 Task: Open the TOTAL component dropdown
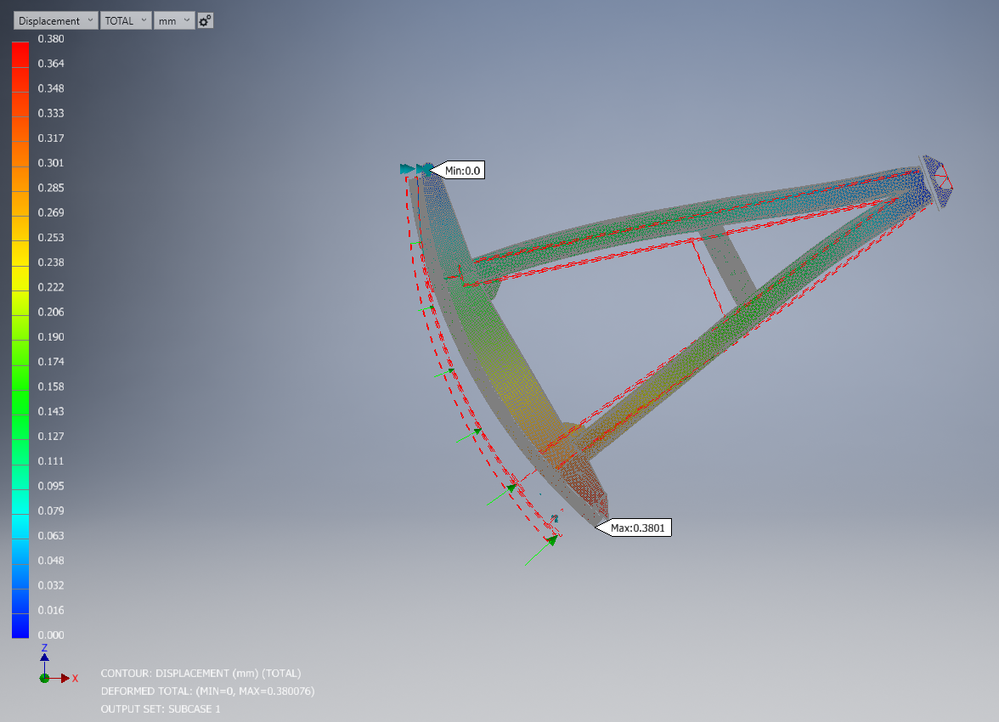(x=126, y=21)
